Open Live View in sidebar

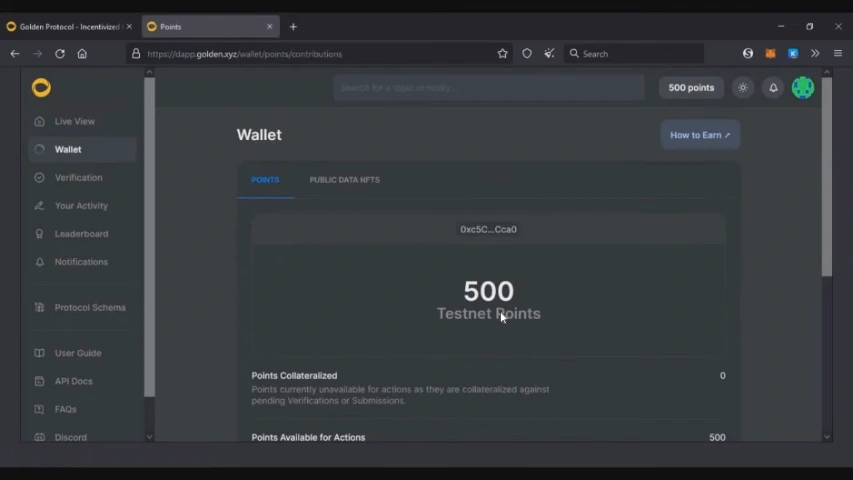pyautogui.click(x=74, y=122)
